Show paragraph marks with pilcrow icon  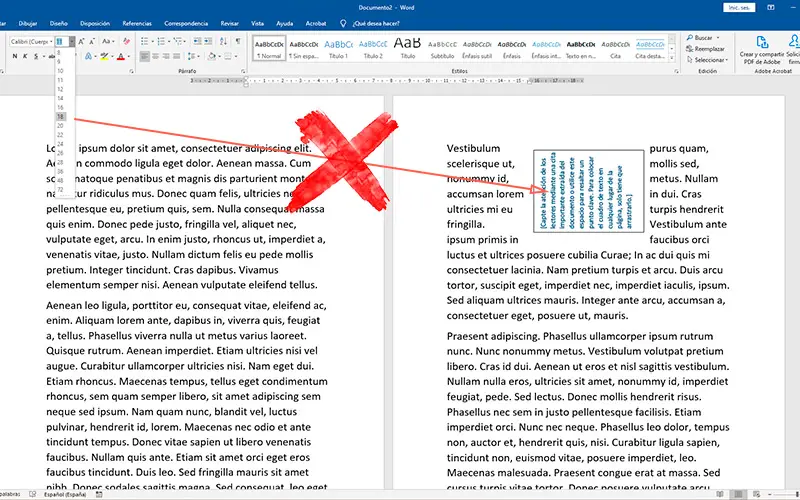pos(238,41)
